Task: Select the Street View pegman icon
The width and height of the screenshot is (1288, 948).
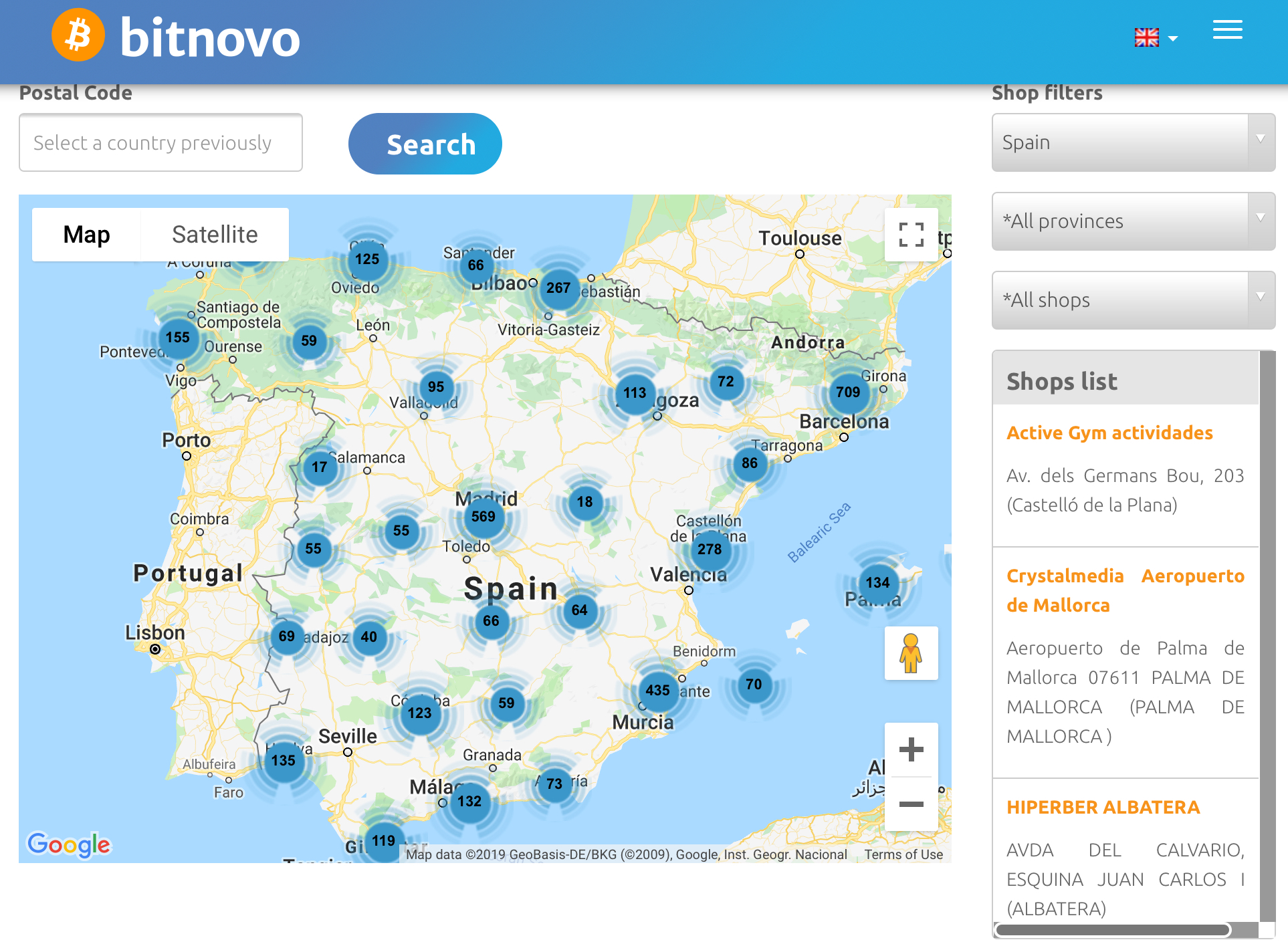Action: tap(911, 653)
